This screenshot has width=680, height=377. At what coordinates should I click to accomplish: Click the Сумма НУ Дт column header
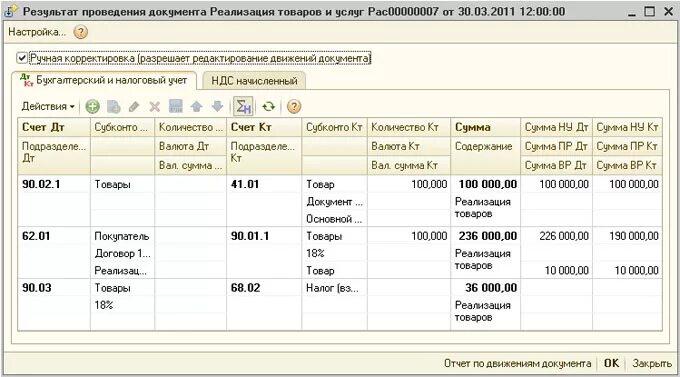point(556,127)
